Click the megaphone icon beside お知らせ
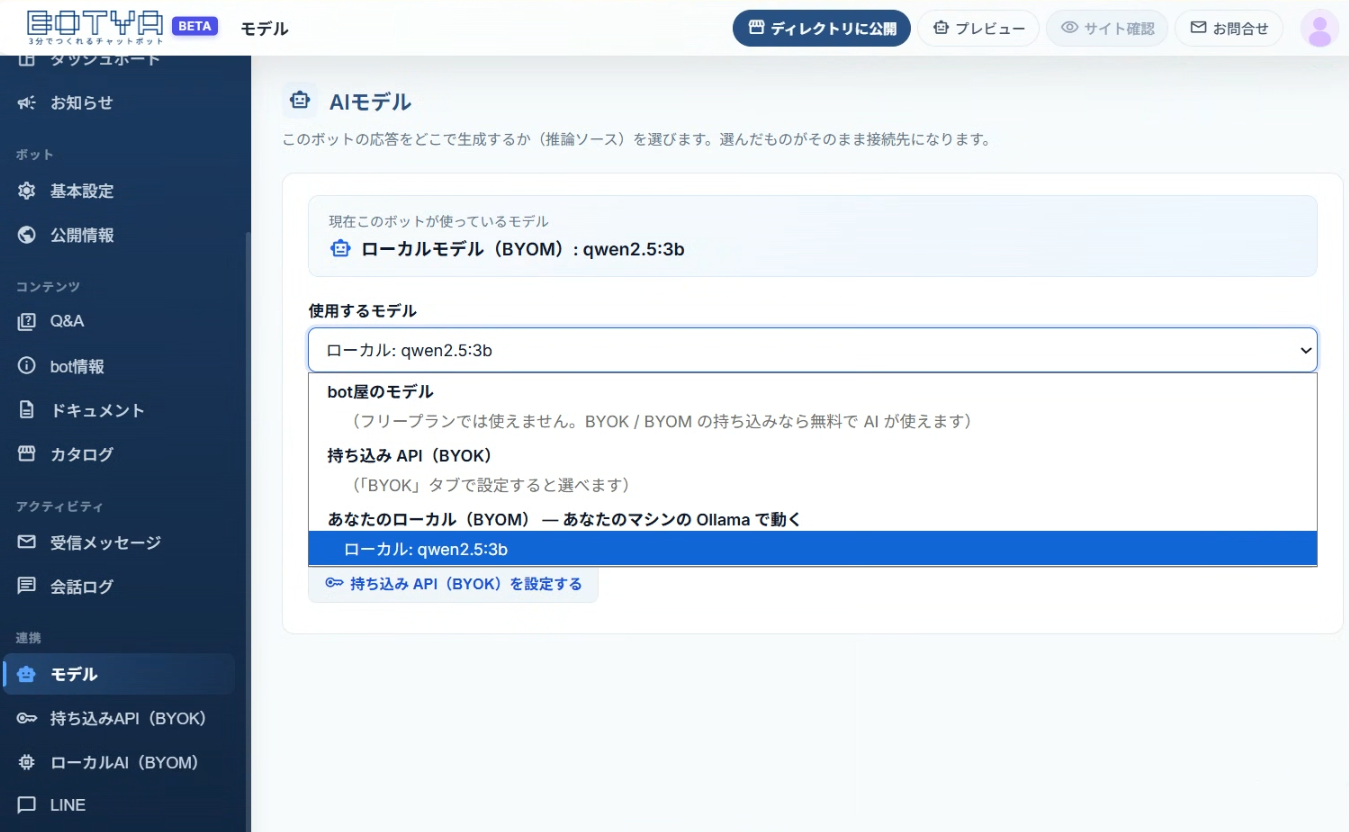Image resolution: width=1349 pixels, height=832 pixels. [x=27, y=102]
